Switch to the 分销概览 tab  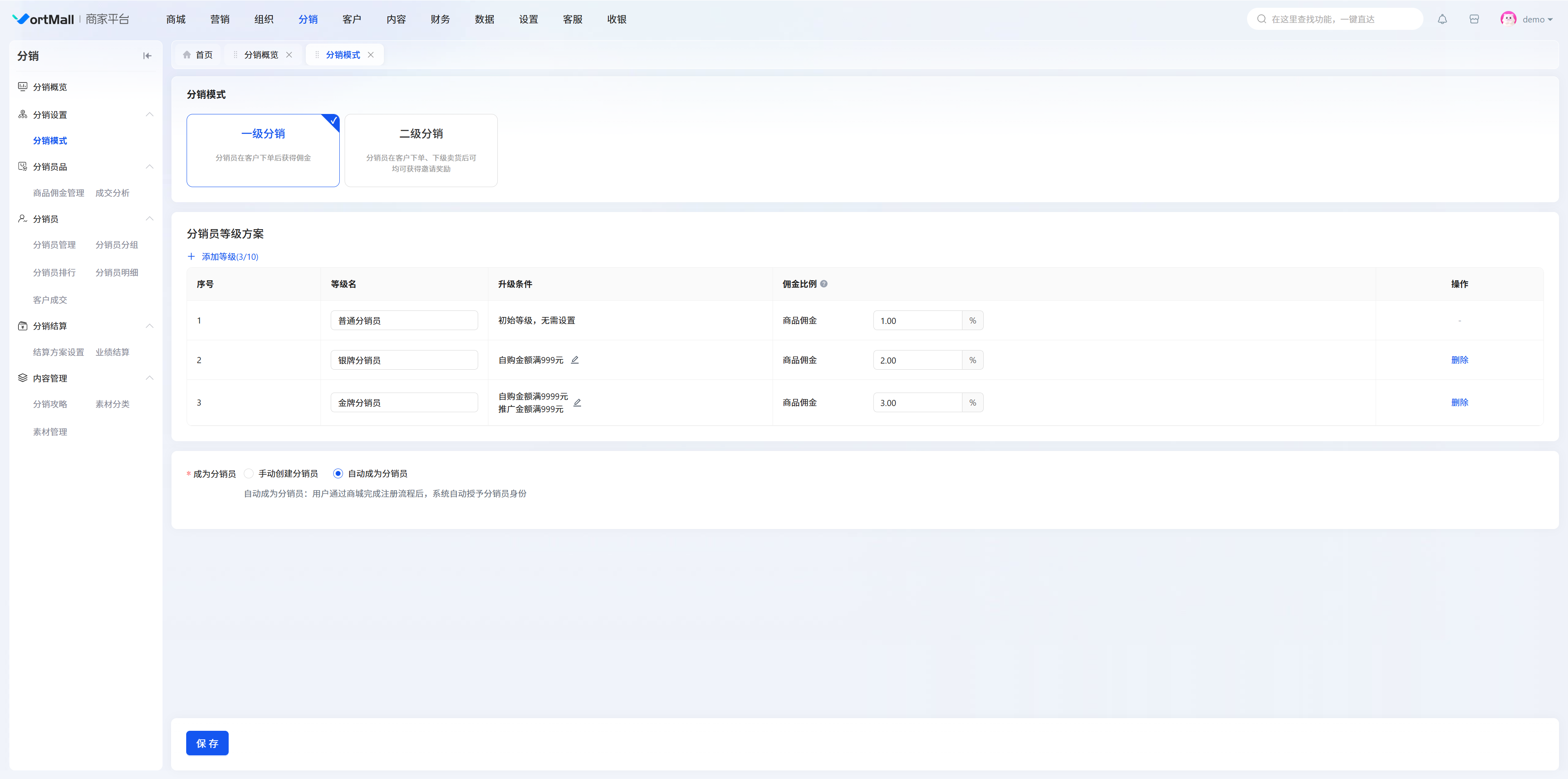pos(261,55)
